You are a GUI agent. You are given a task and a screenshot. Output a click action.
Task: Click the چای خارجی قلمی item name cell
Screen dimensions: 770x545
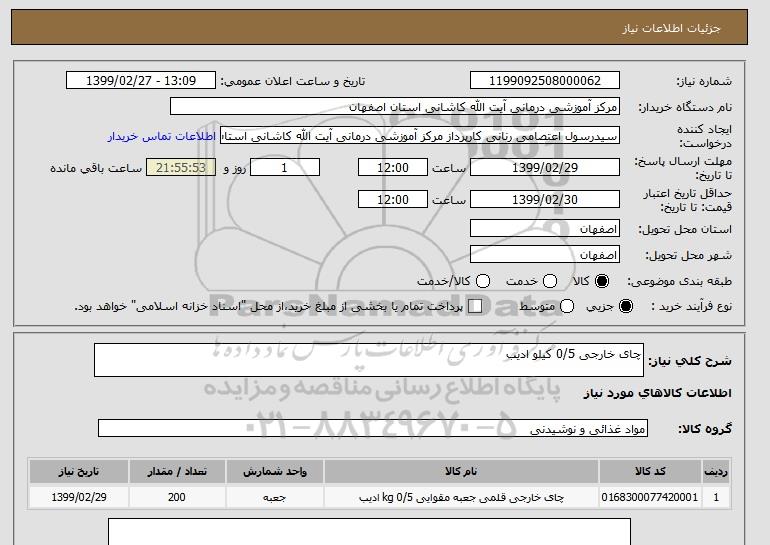pos(461,497)
